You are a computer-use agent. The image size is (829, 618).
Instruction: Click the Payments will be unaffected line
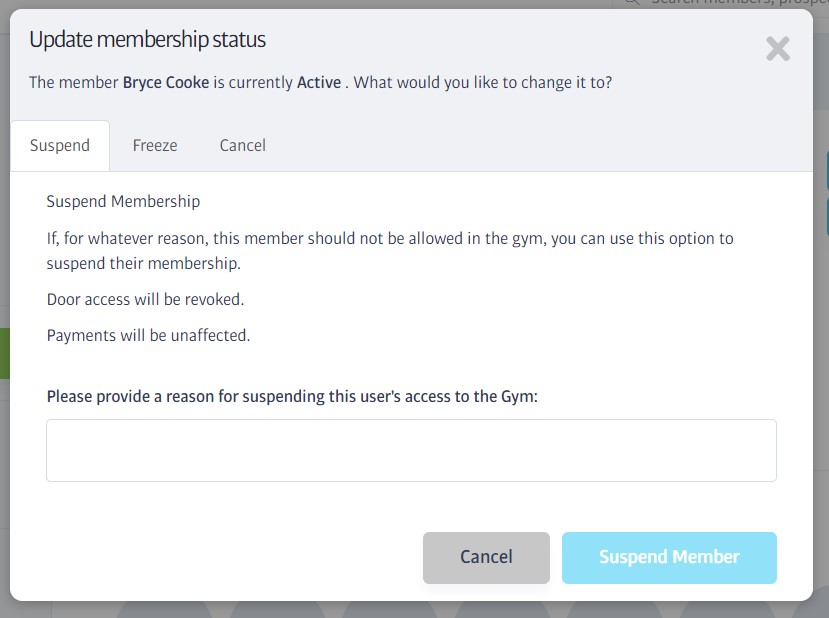[x=148, y=336]
